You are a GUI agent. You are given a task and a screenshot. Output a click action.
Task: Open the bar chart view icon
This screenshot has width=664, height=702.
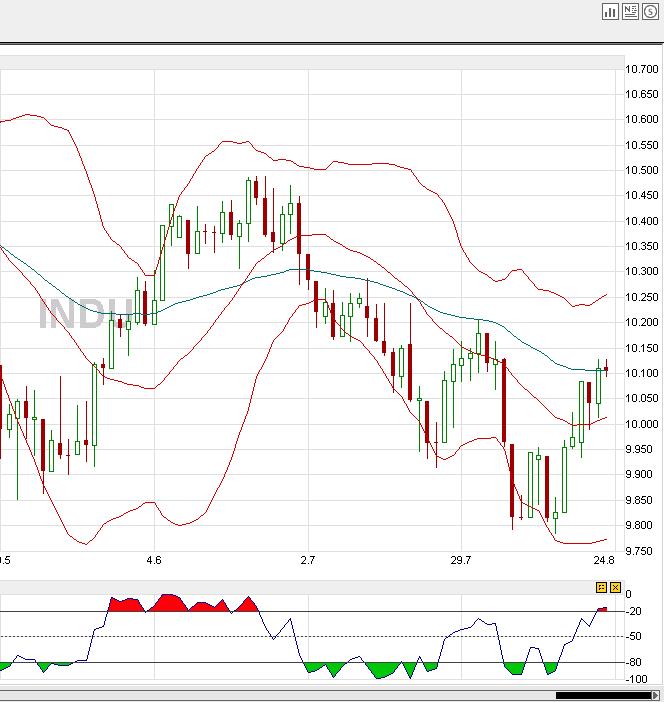click(x=610, y=12)
